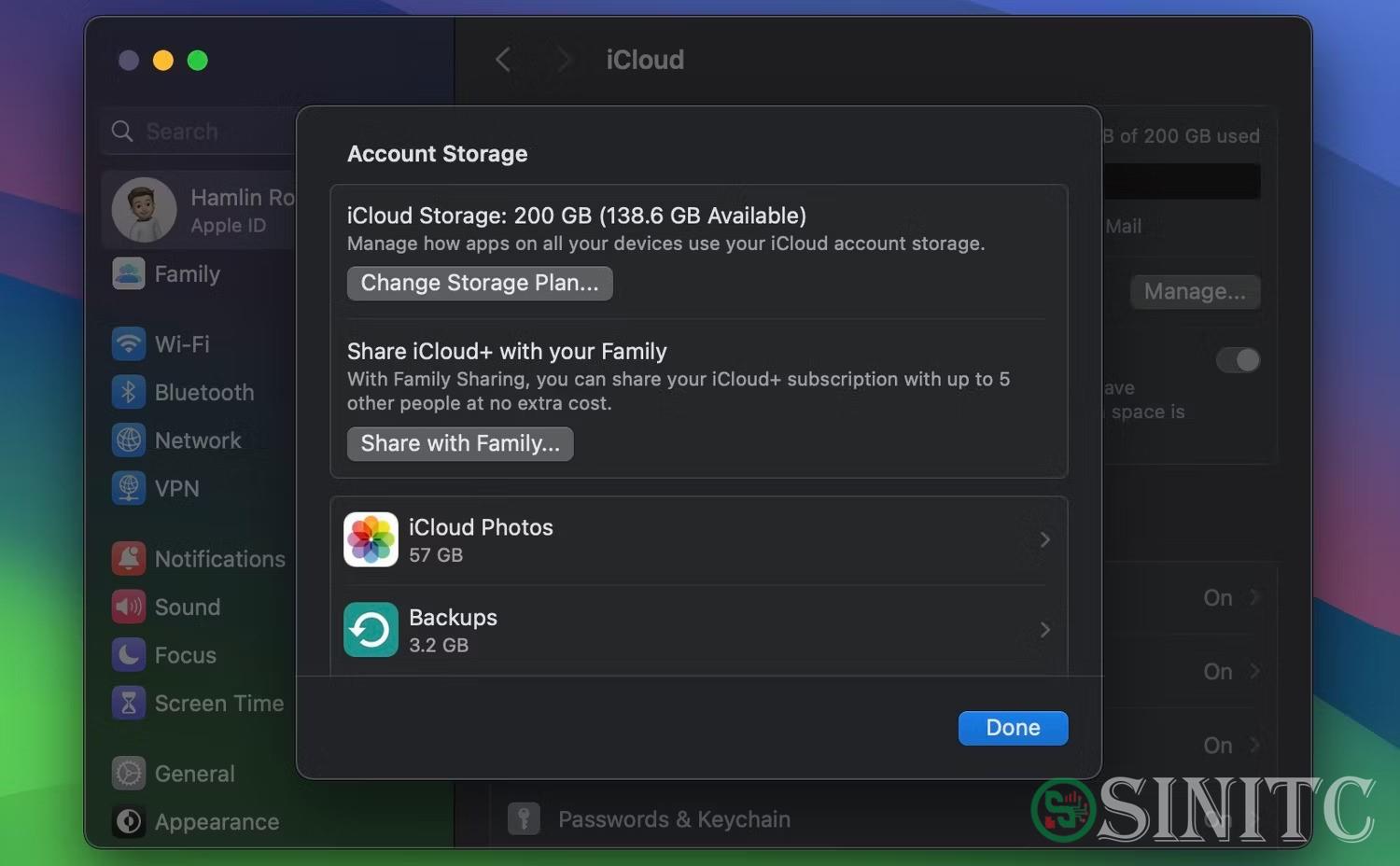This screenshot has height=866, width=1400.
Task: Select Bluetooth label in sidebar
Action: [x=204, y=393]
